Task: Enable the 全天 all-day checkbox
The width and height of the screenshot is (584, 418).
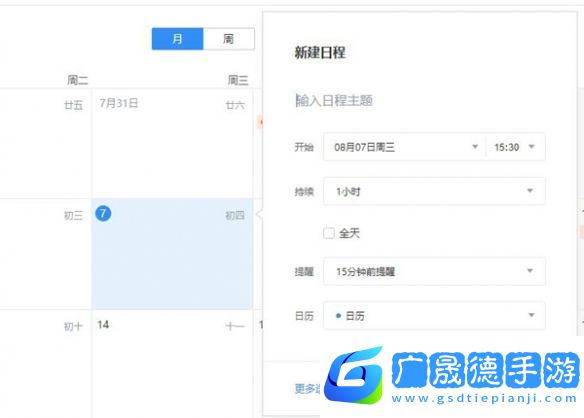Action: point(328,234)
